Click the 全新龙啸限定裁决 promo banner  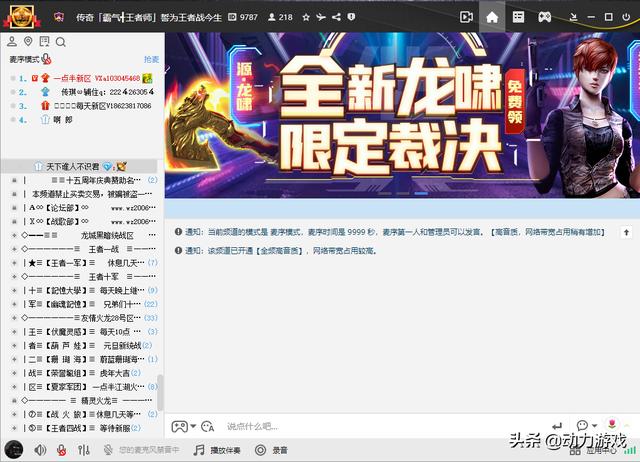(402, 116)
